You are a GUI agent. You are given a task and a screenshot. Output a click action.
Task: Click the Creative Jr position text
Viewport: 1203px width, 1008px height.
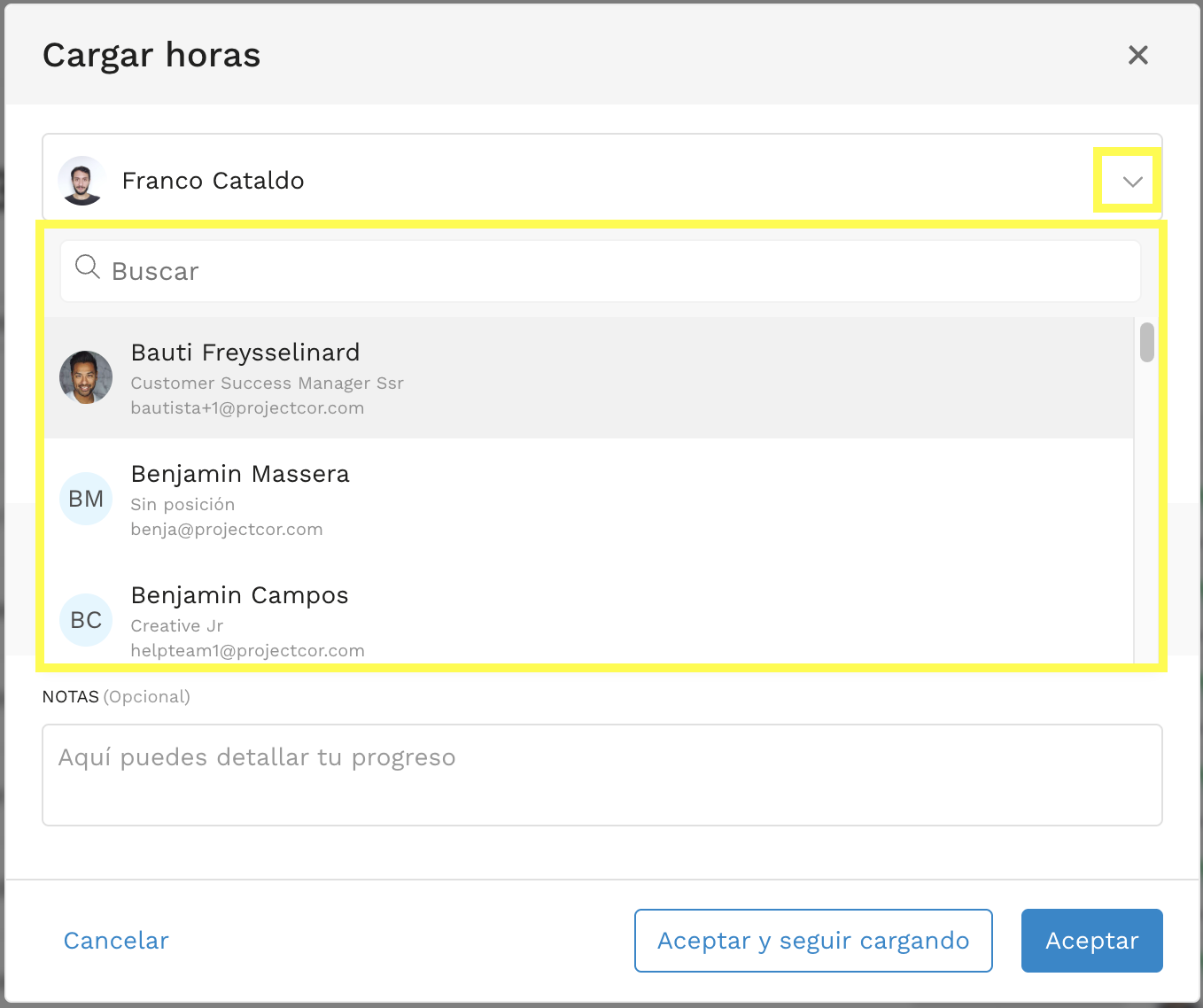177,626
